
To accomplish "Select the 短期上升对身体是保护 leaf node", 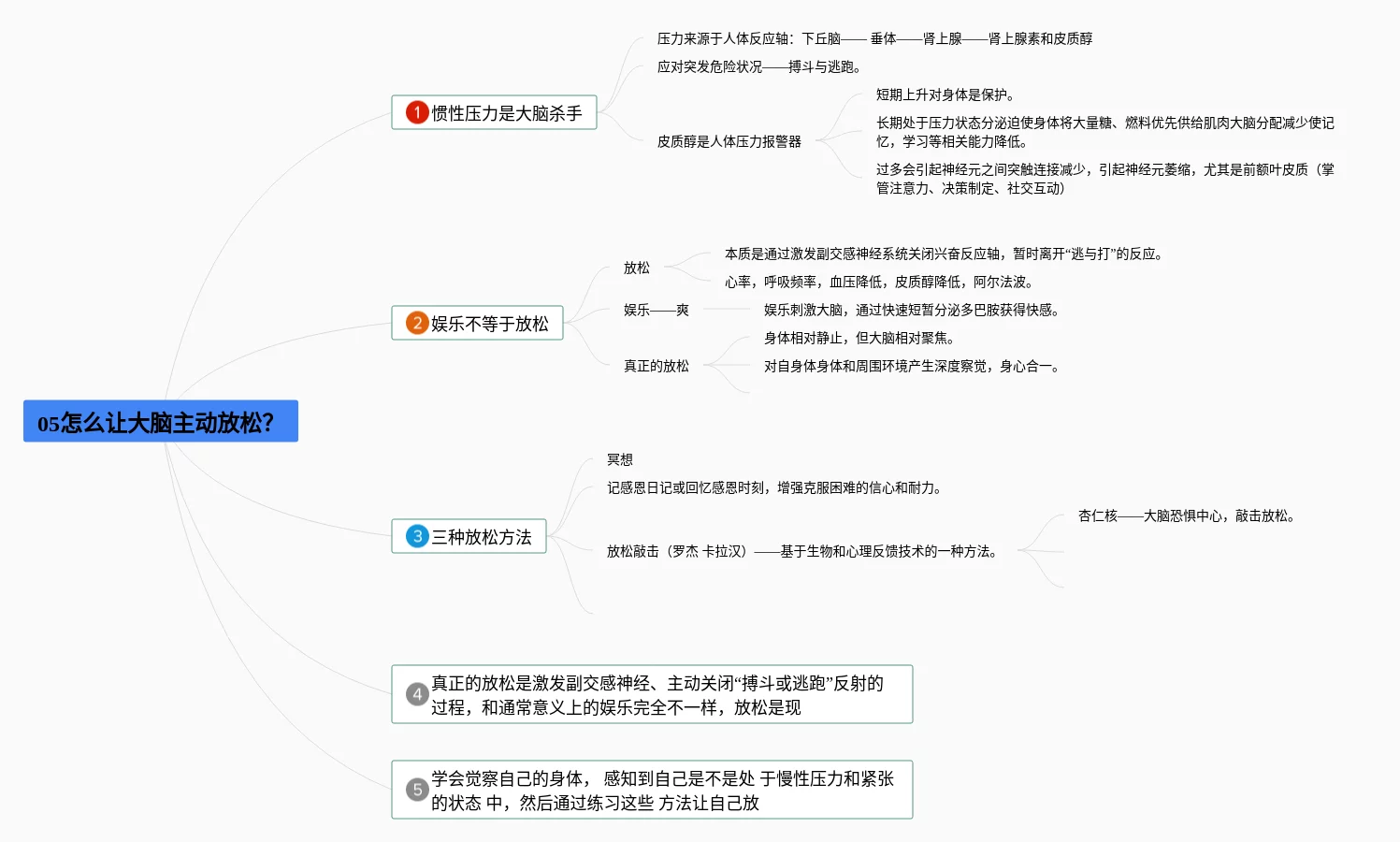I will coord(945,95).
